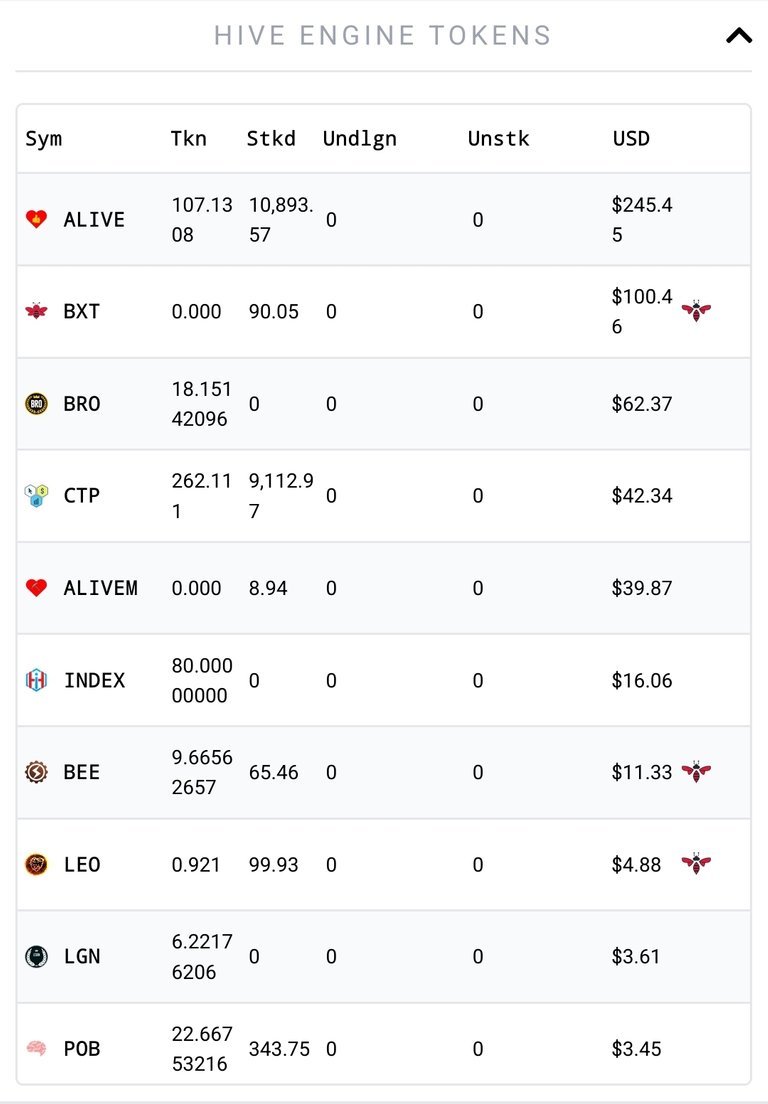Click the BXT bee token icon

(37, 310)
